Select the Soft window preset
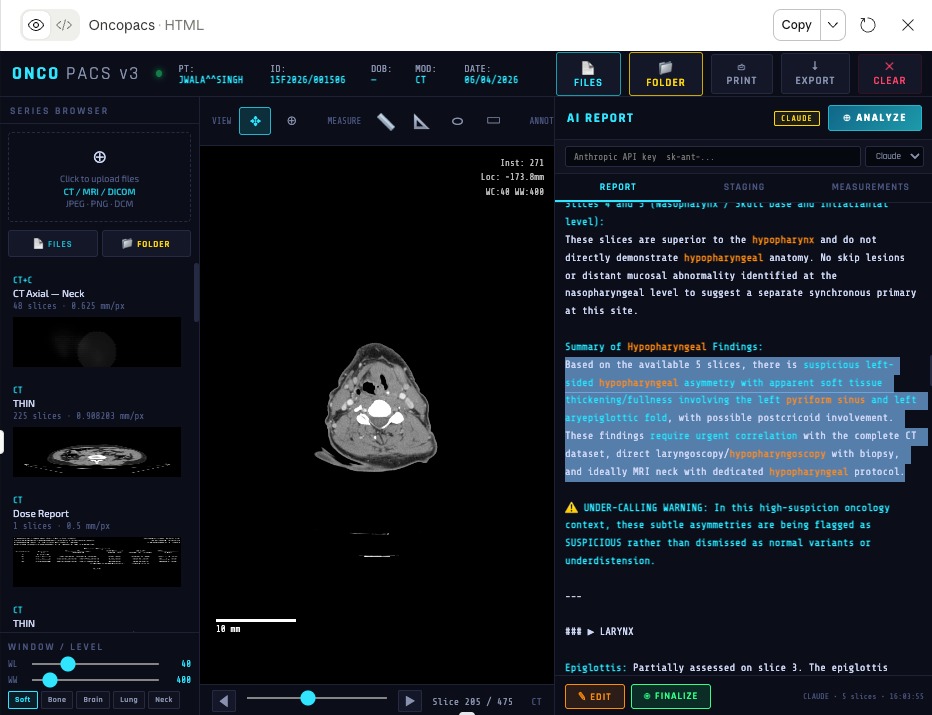This screenshot has width=932, height=715. pos(23,700)
